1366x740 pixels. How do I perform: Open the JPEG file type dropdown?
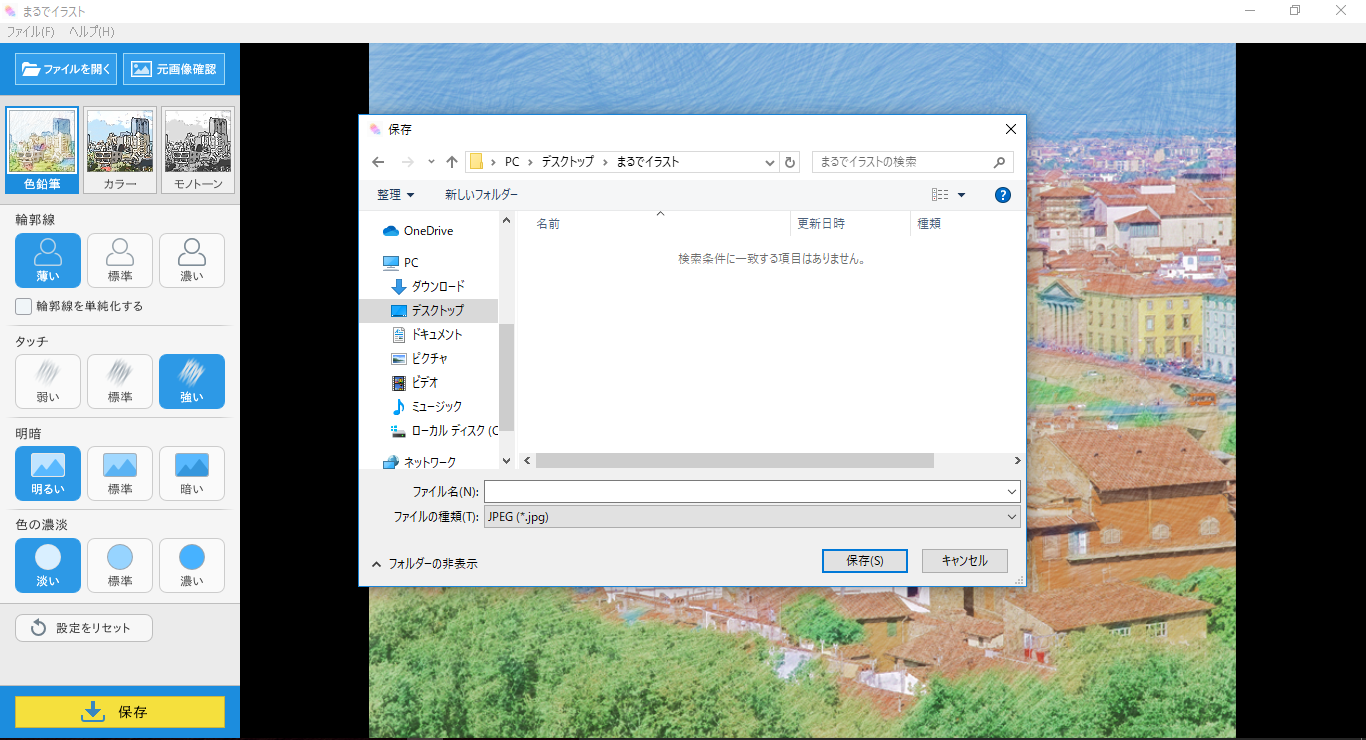point(1009,516)
